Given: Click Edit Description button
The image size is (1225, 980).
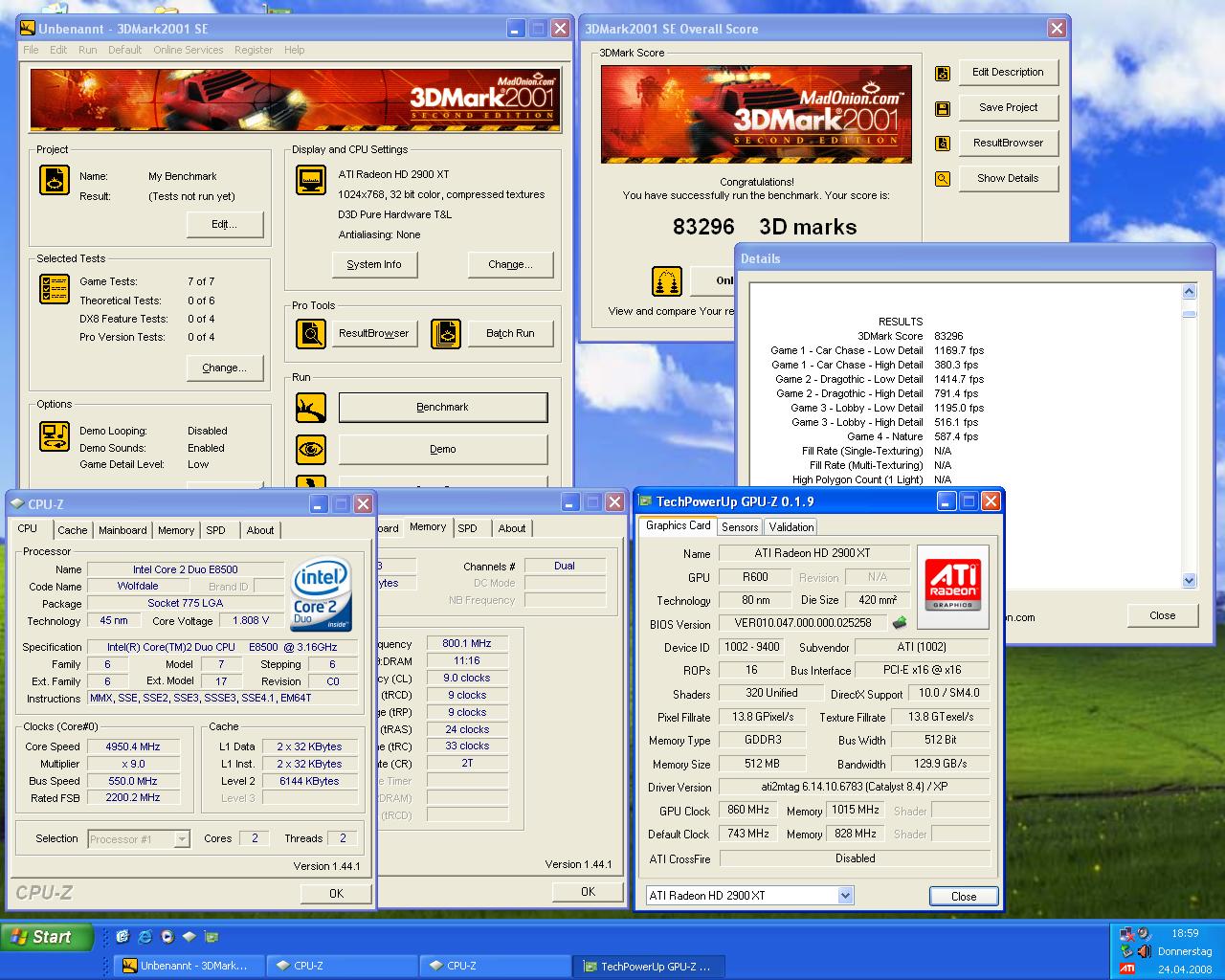Looking at the screenshot, I should click(1008, 72).
